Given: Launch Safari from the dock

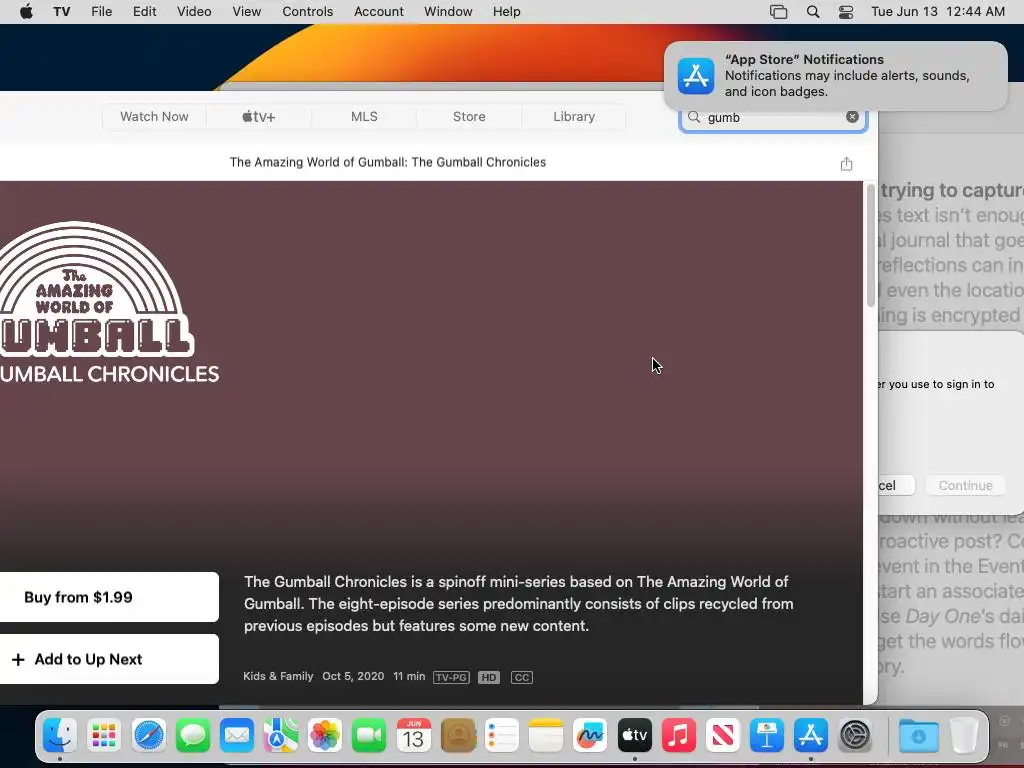Looking at the screenshot, I should (x=148, y=735).
